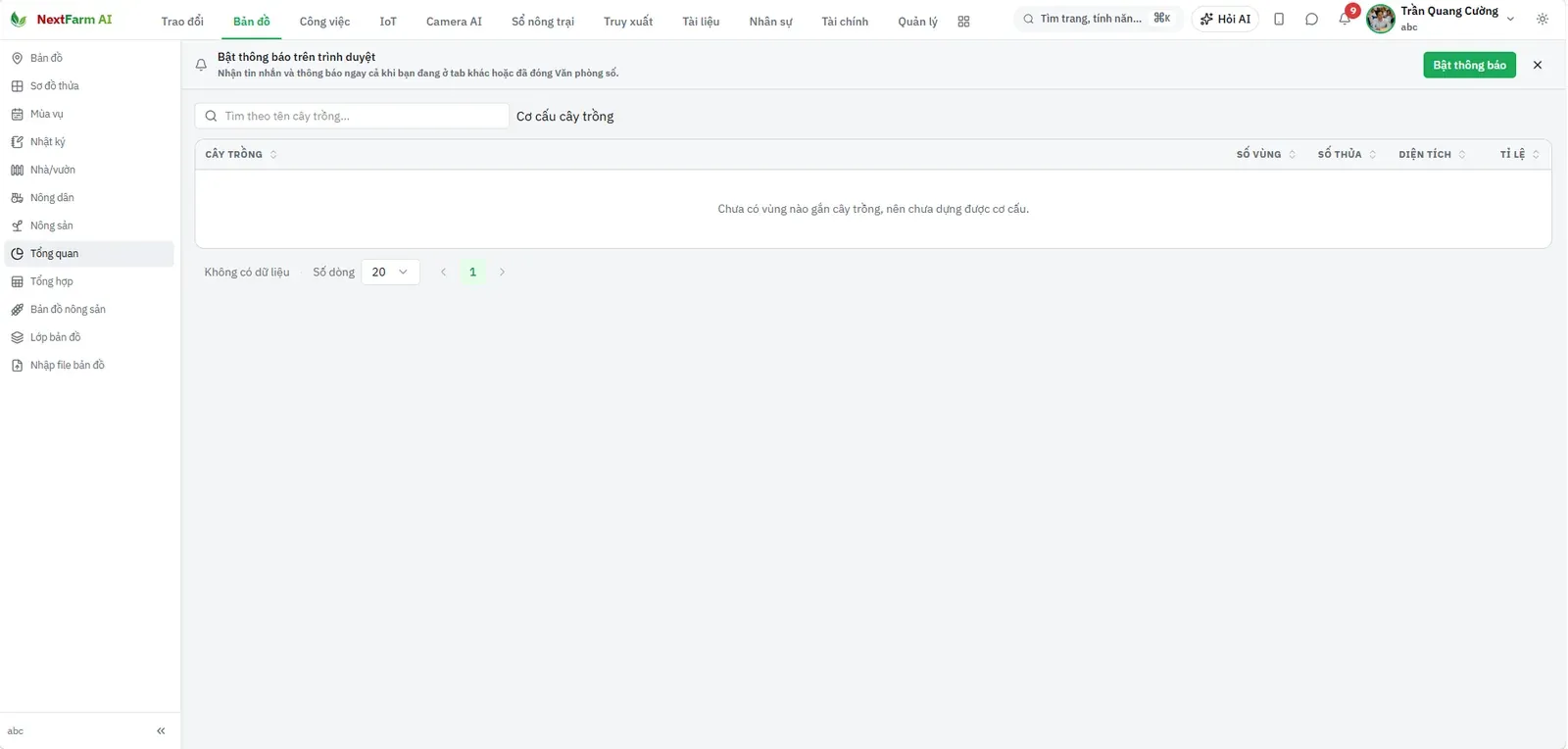Image resolution: width=1568 pixels, height=749 pixels.
Task: Click the mobile device icon
Action: tap(1279, 20)
